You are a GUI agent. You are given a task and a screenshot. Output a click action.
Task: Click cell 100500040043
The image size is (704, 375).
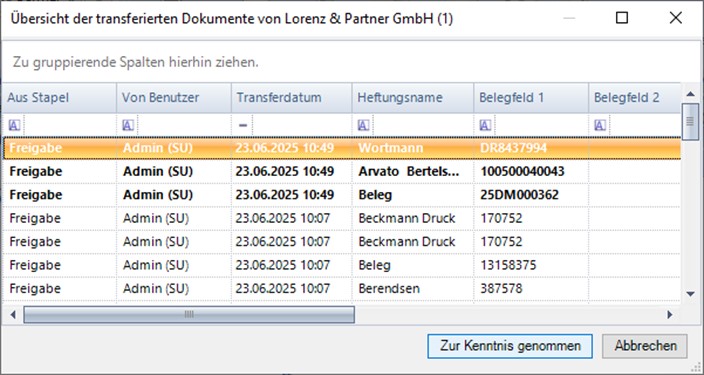click(x=531, y=171)
